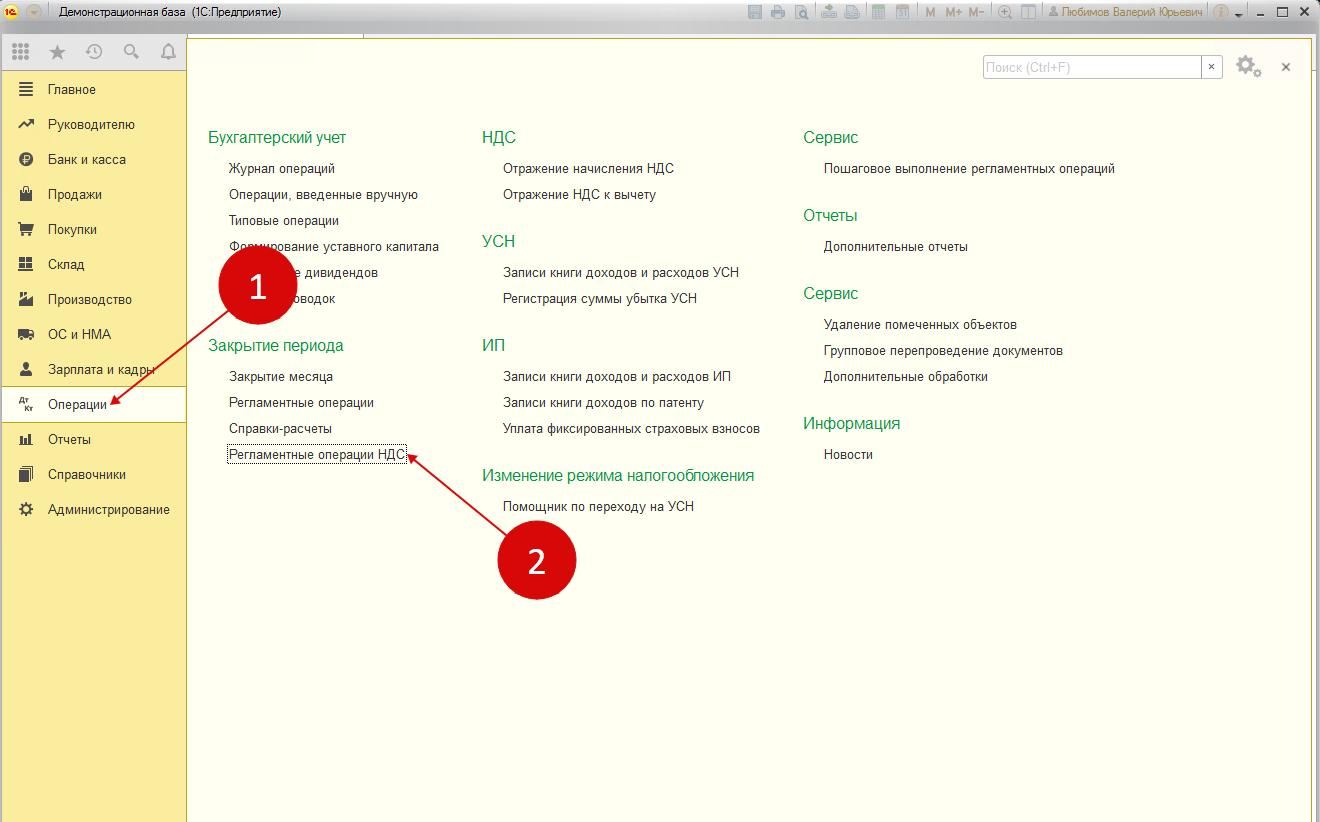
Task: Click the M- memory subtract button
Action: point(976,12)
